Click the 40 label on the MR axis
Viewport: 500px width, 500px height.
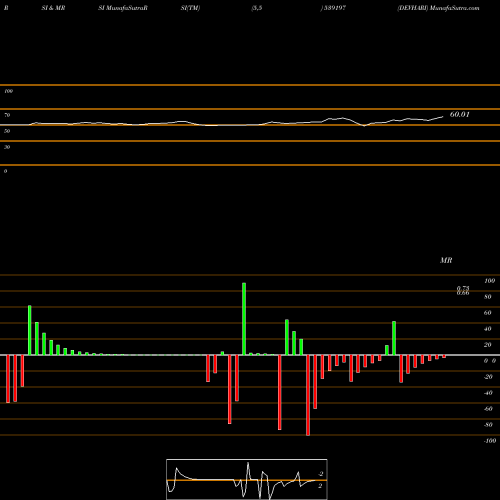click(488, 329)
